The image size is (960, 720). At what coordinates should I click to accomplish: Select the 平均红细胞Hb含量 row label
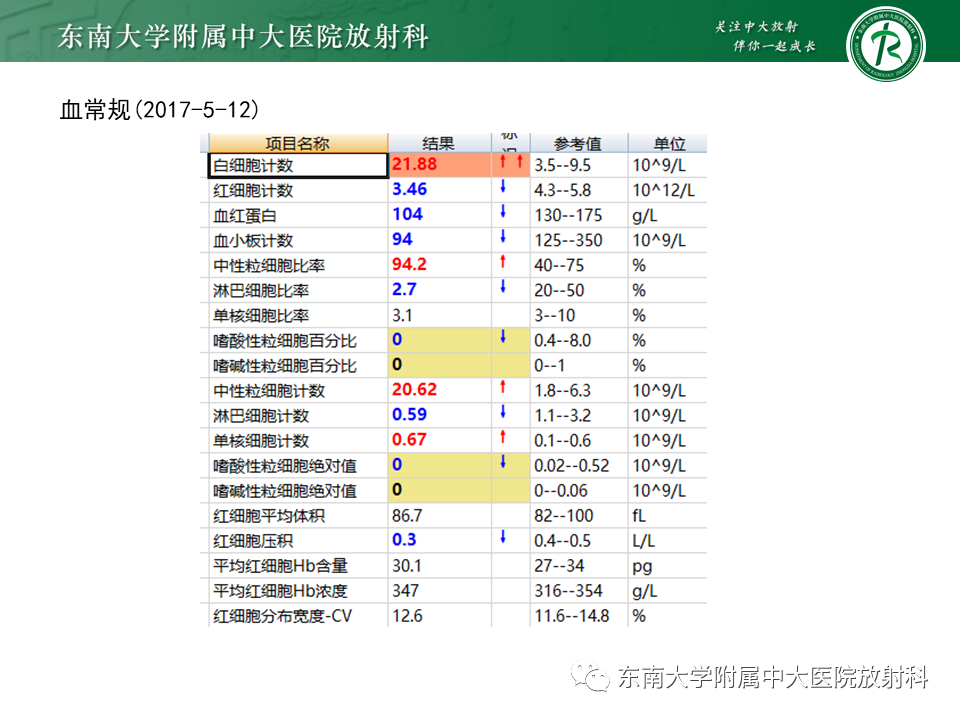coord(280,566)
